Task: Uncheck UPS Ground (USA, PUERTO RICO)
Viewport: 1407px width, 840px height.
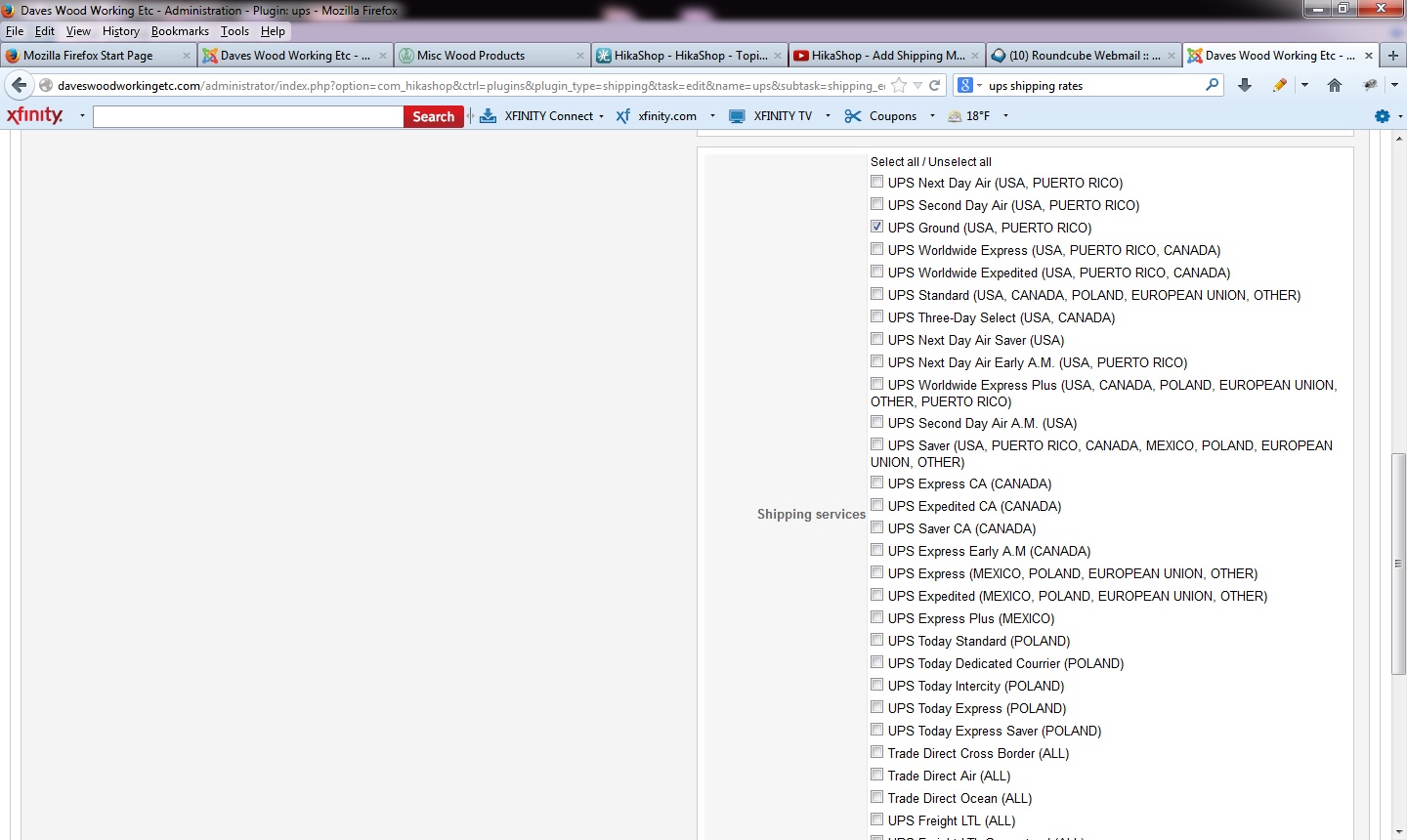Action: tap(877, 227)
